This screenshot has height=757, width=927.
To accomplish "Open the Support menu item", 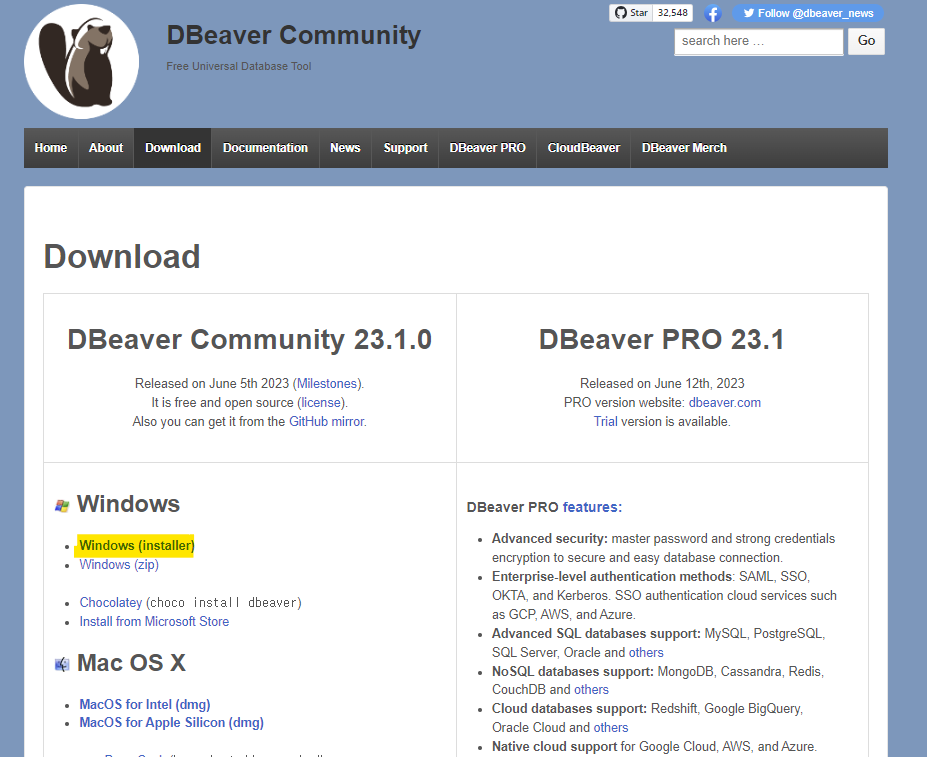I will point(406,148).
